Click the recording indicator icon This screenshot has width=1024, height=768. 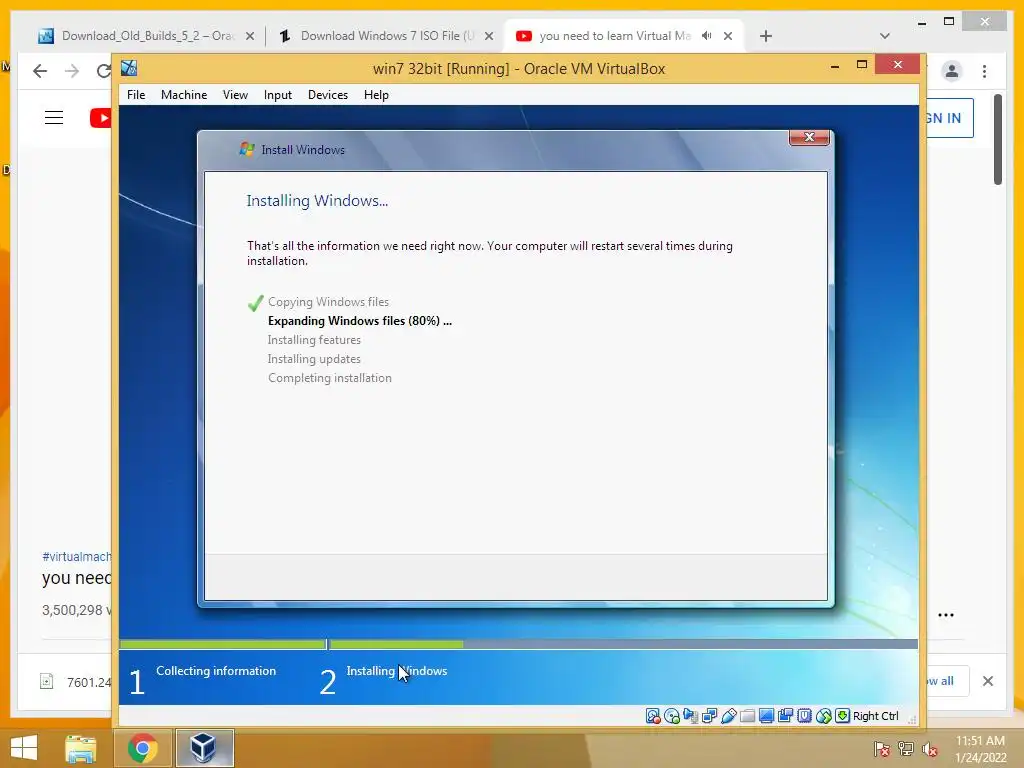(785, 716)
